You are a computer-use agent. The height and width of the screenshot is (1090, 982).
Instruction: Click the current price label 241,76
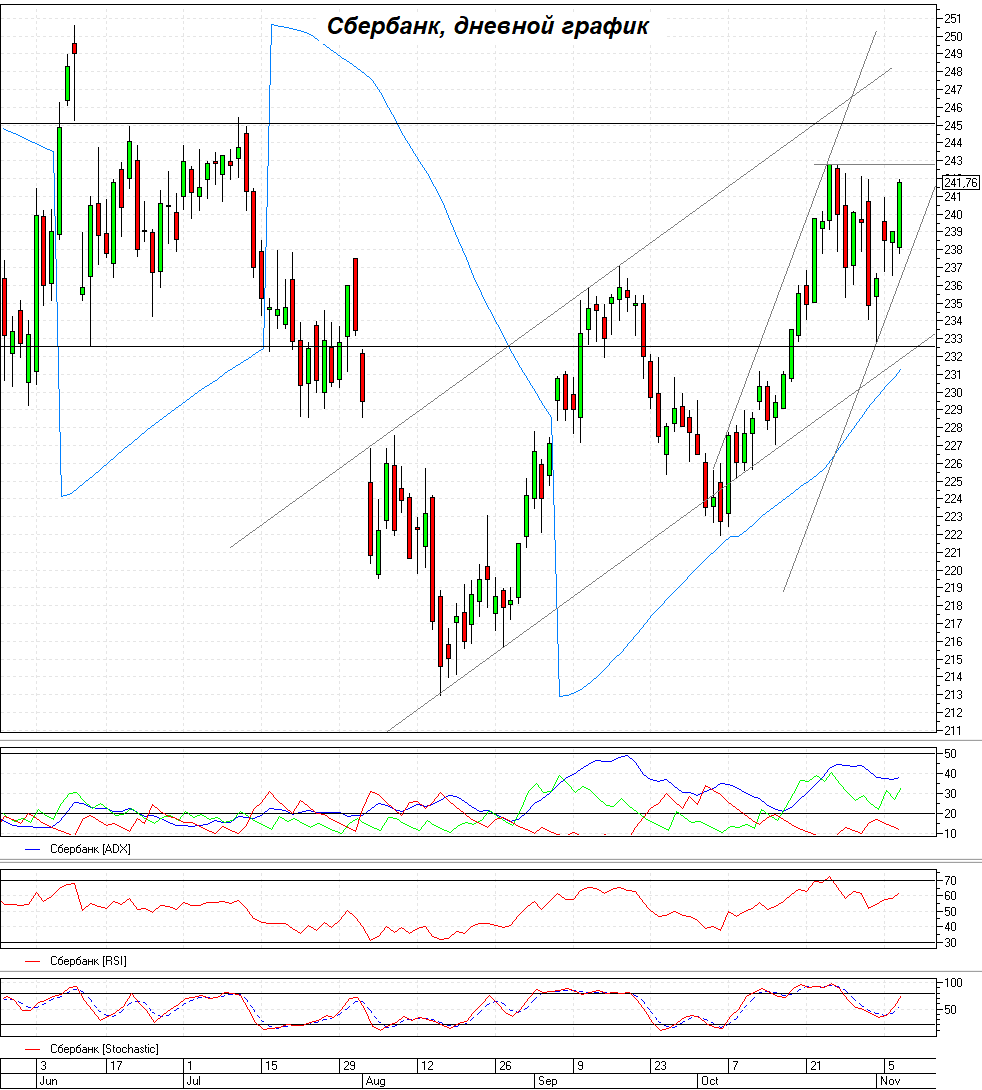point(960,183)
